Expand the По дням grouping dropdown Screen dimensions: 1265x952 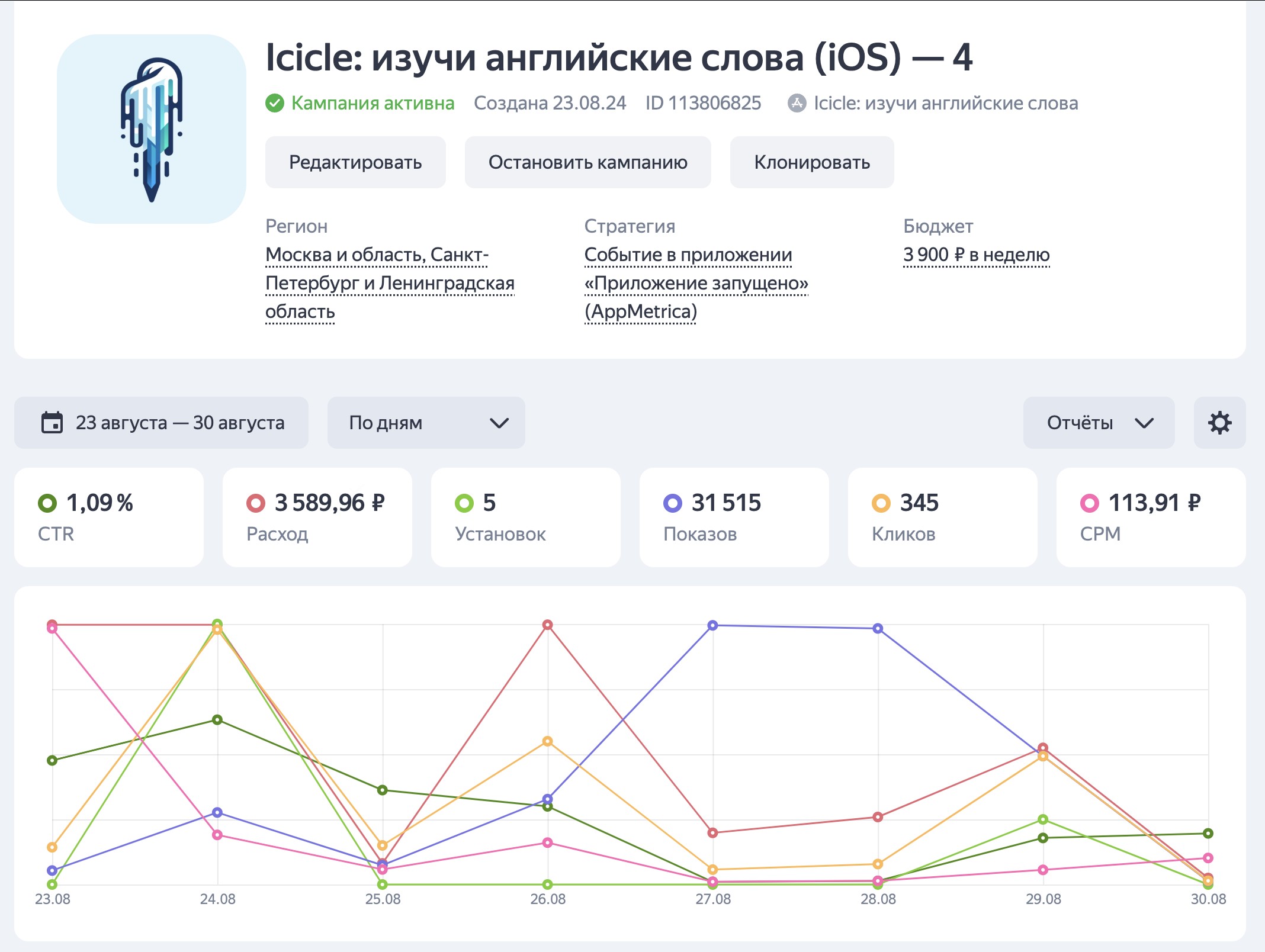pyautogui.click(x=426, y=423)
